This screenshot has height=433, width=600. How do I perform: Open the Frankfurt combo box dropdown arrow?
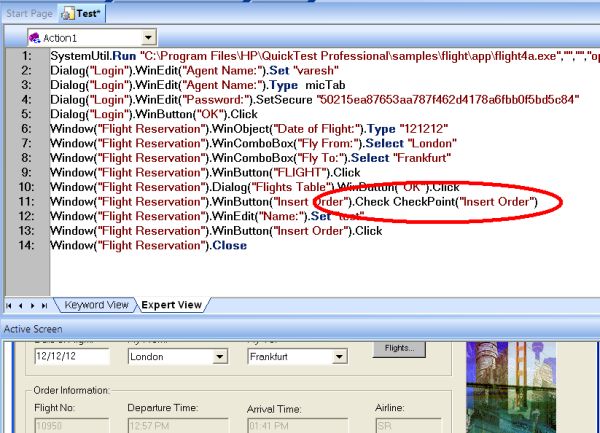(339, 356)
